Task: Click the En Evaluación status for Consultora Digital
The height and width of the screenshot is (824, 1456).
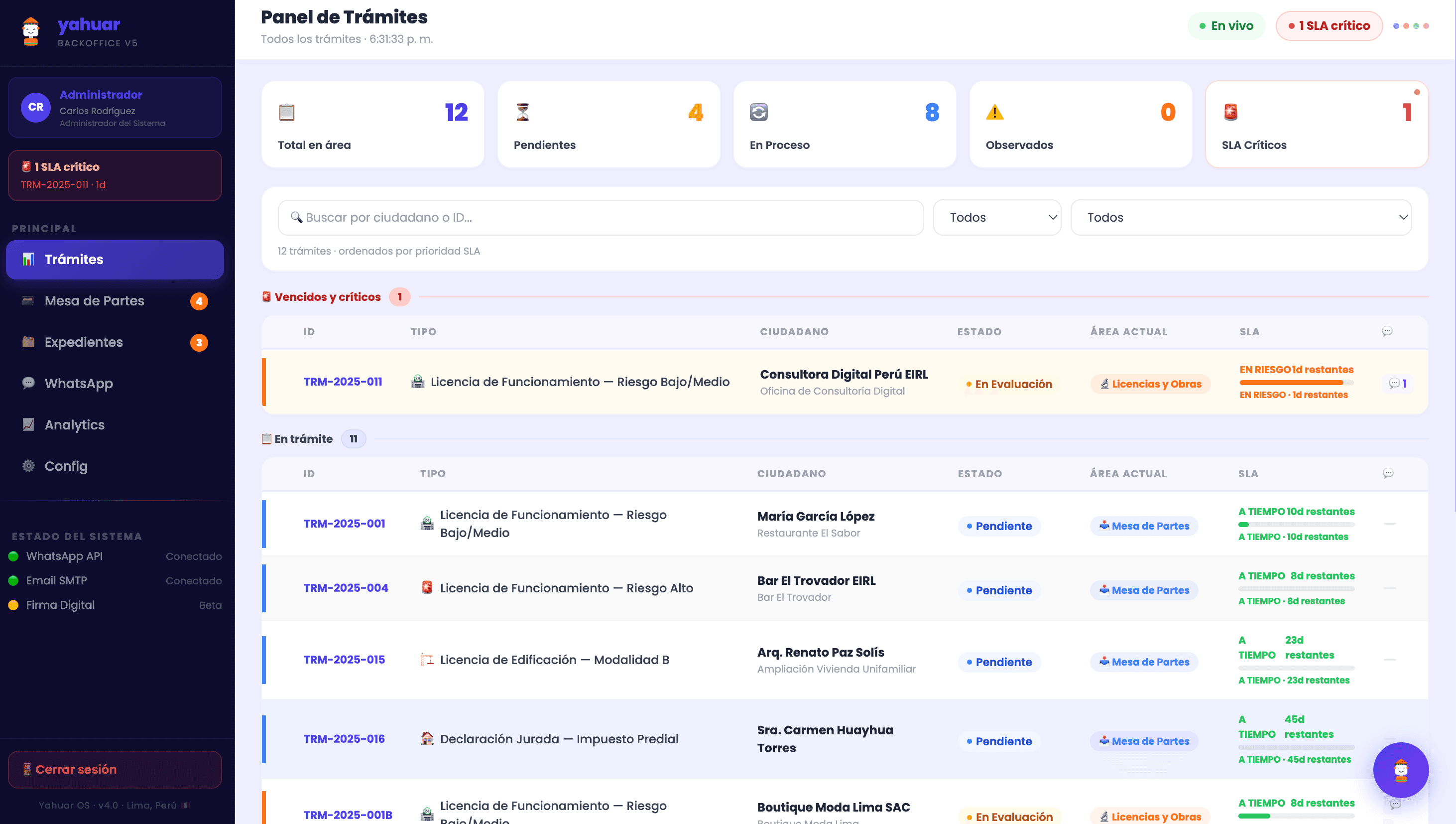Action: [1009, 384]
